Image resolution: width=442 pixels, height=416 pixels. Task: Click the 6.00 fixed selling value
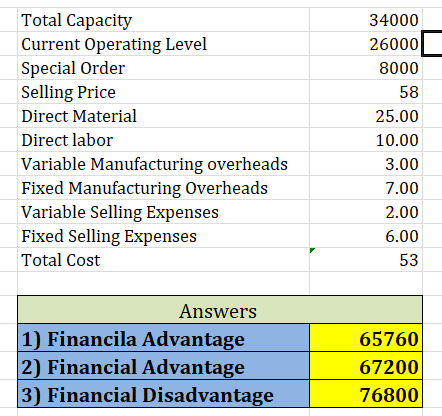(366, 236)
